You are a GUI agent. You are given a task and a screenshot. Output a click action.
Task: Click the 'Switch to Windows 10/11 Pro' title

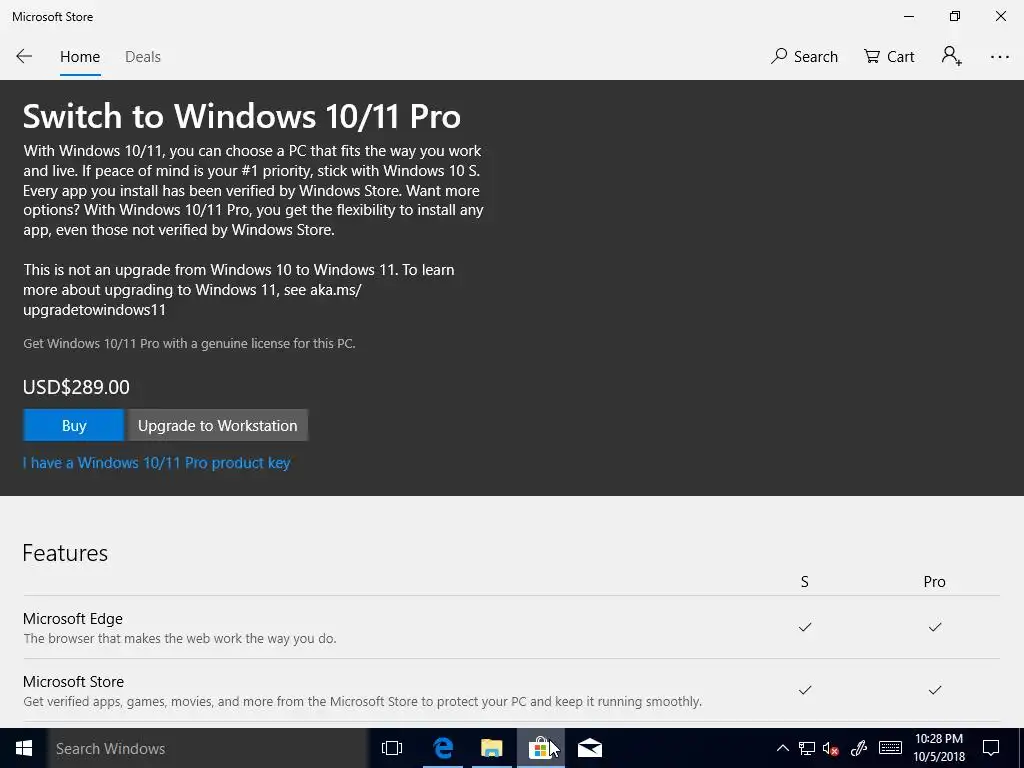(x=242, y=117)
